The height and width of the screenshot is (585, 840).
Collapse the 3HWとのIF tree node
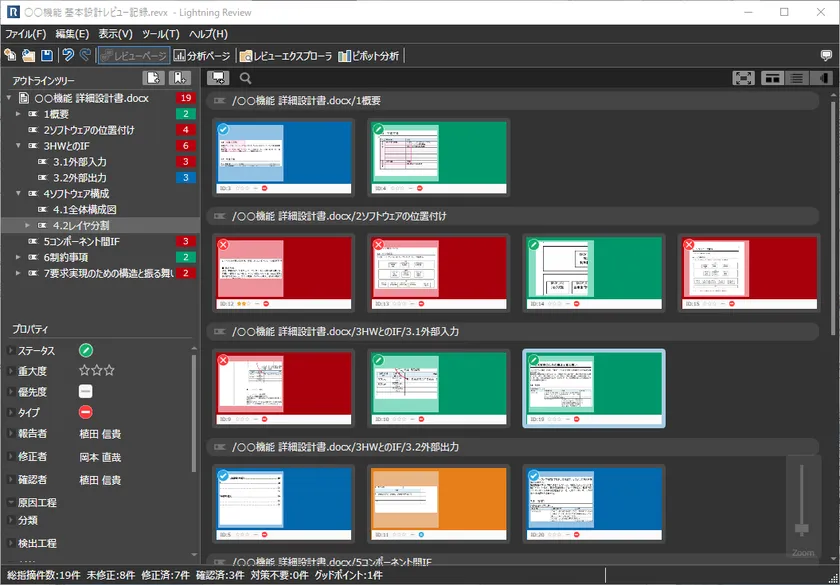[x=18, y=146]
